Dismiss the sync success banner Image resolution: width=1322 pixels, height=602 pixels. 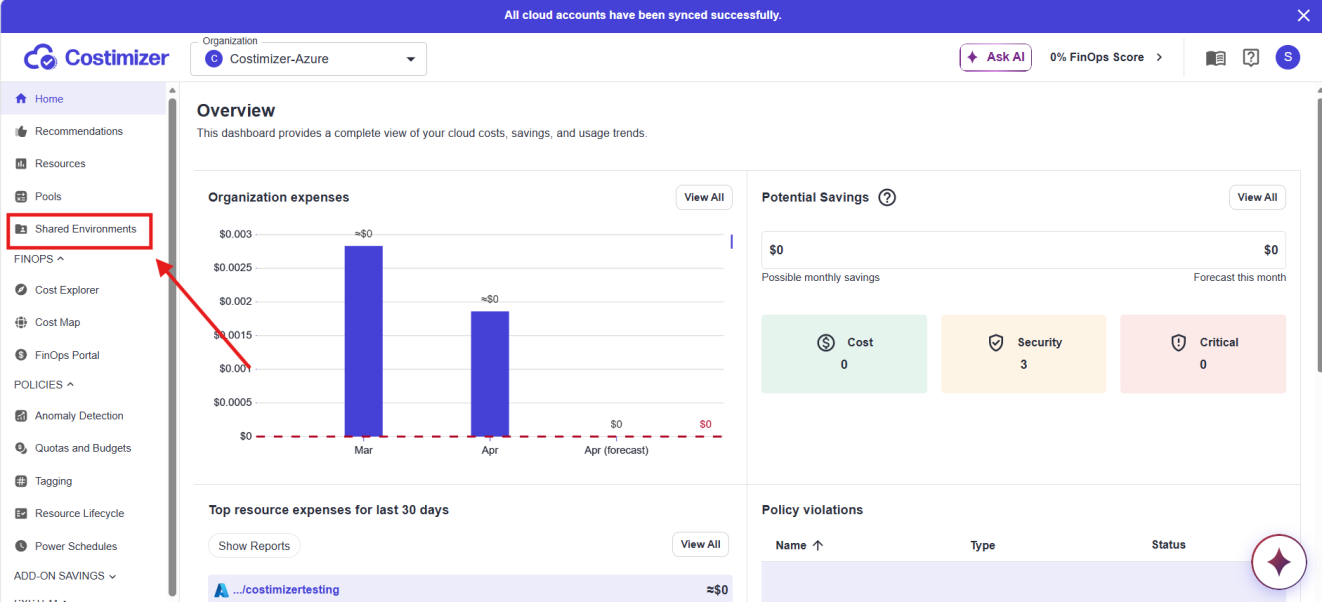[1303, 15]
